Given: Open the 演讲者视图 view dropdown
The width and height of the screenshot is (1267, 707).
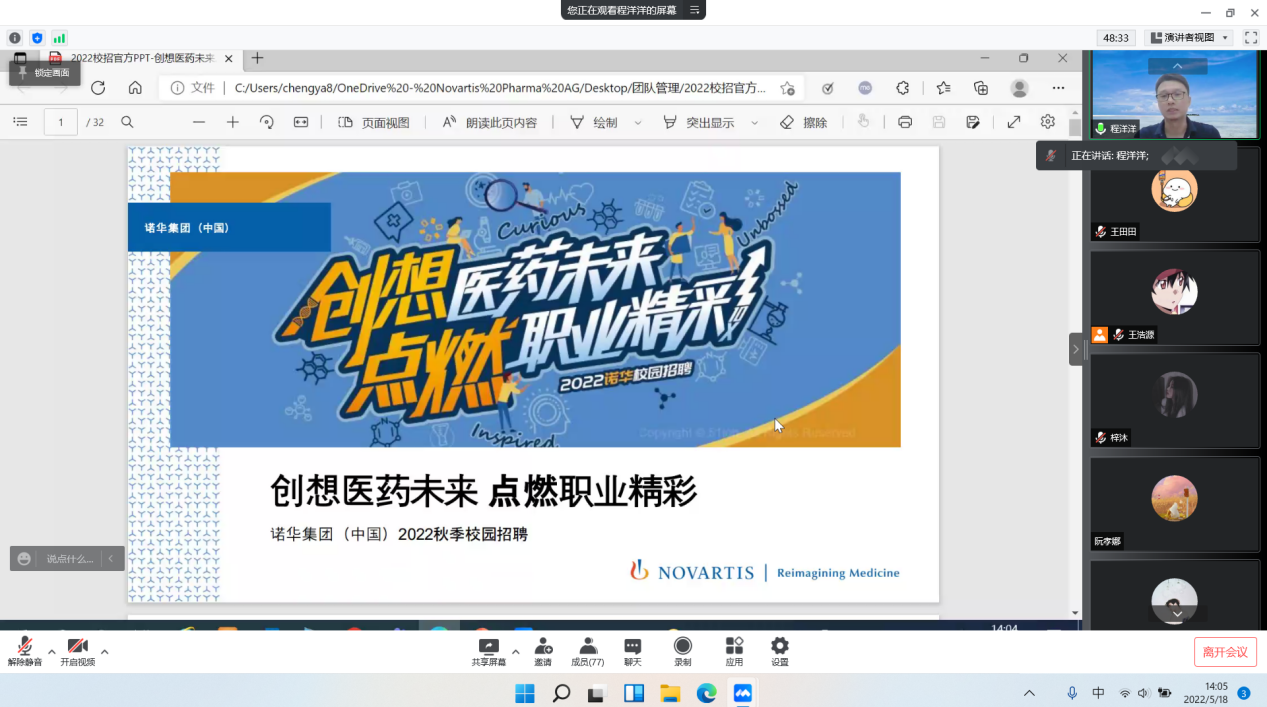Looking at the screenshot, I should (1189, 37).
